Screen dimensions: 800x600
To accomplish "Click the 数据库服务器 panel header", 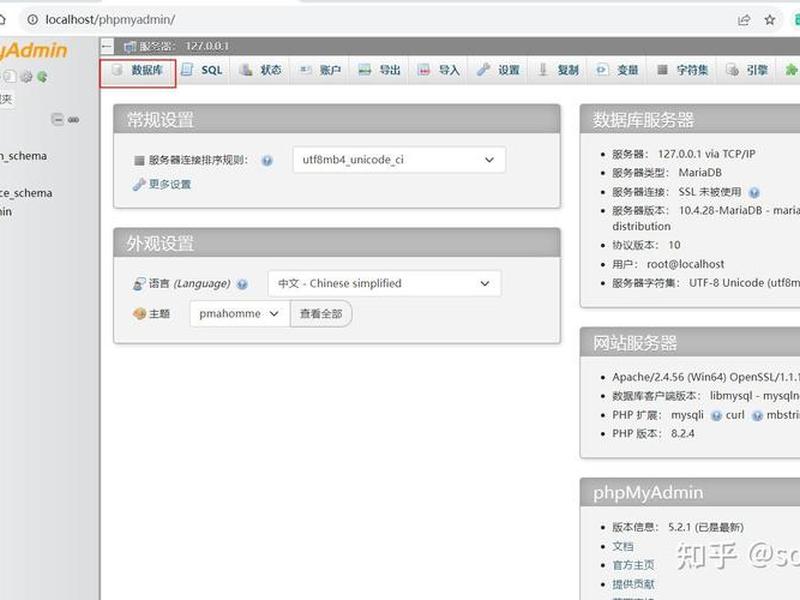I will point(690,119).
